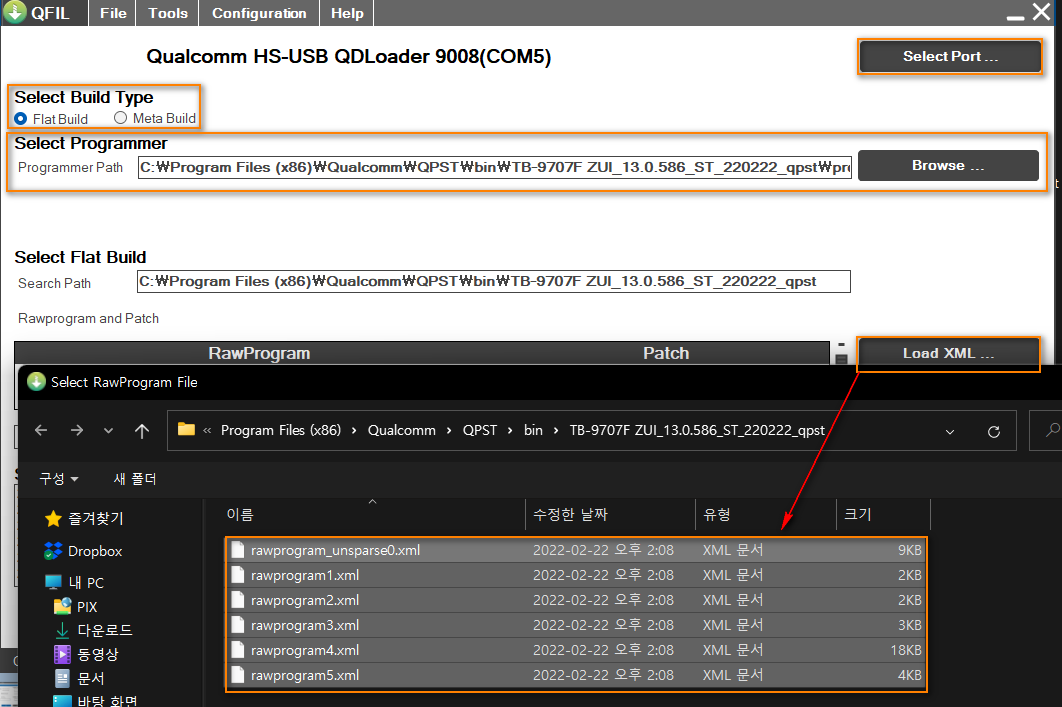Click the Search Path input field
Image resolution: width=1062 pixels, height=707 pixels.
coord(493,281)
